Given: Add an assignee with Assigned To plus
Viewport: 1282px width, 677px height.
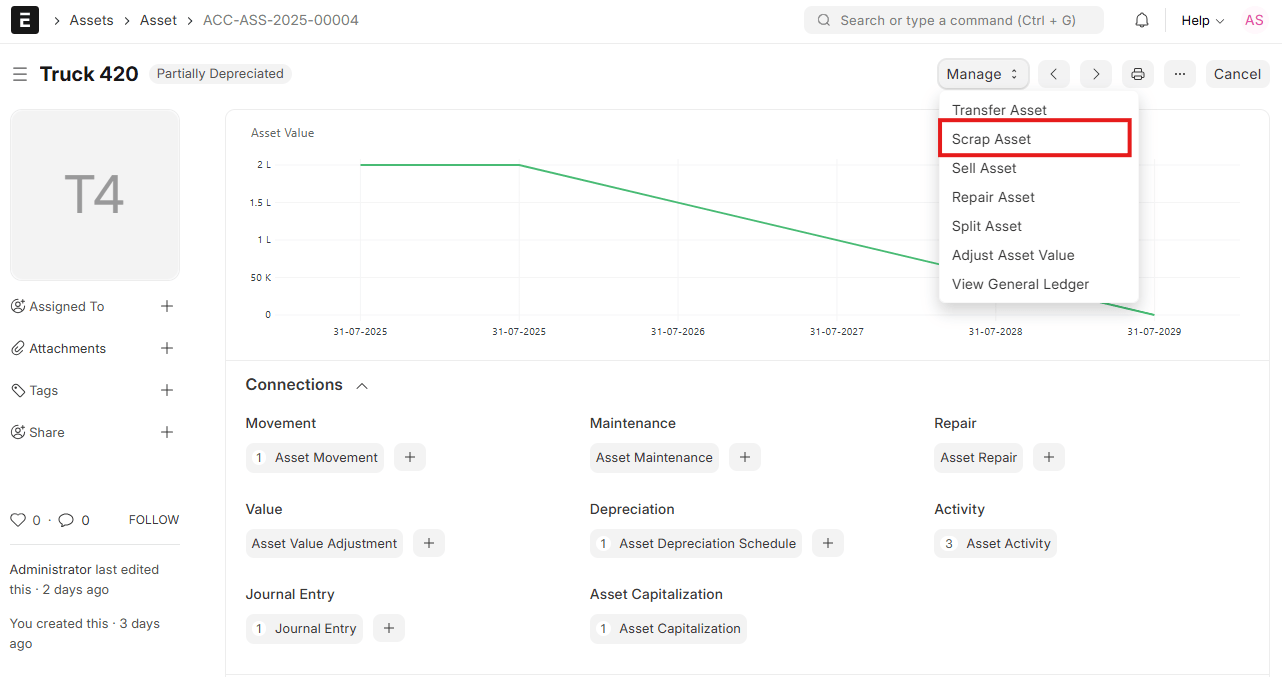Looking at the screenshot, I should click(x=167, y=306).
